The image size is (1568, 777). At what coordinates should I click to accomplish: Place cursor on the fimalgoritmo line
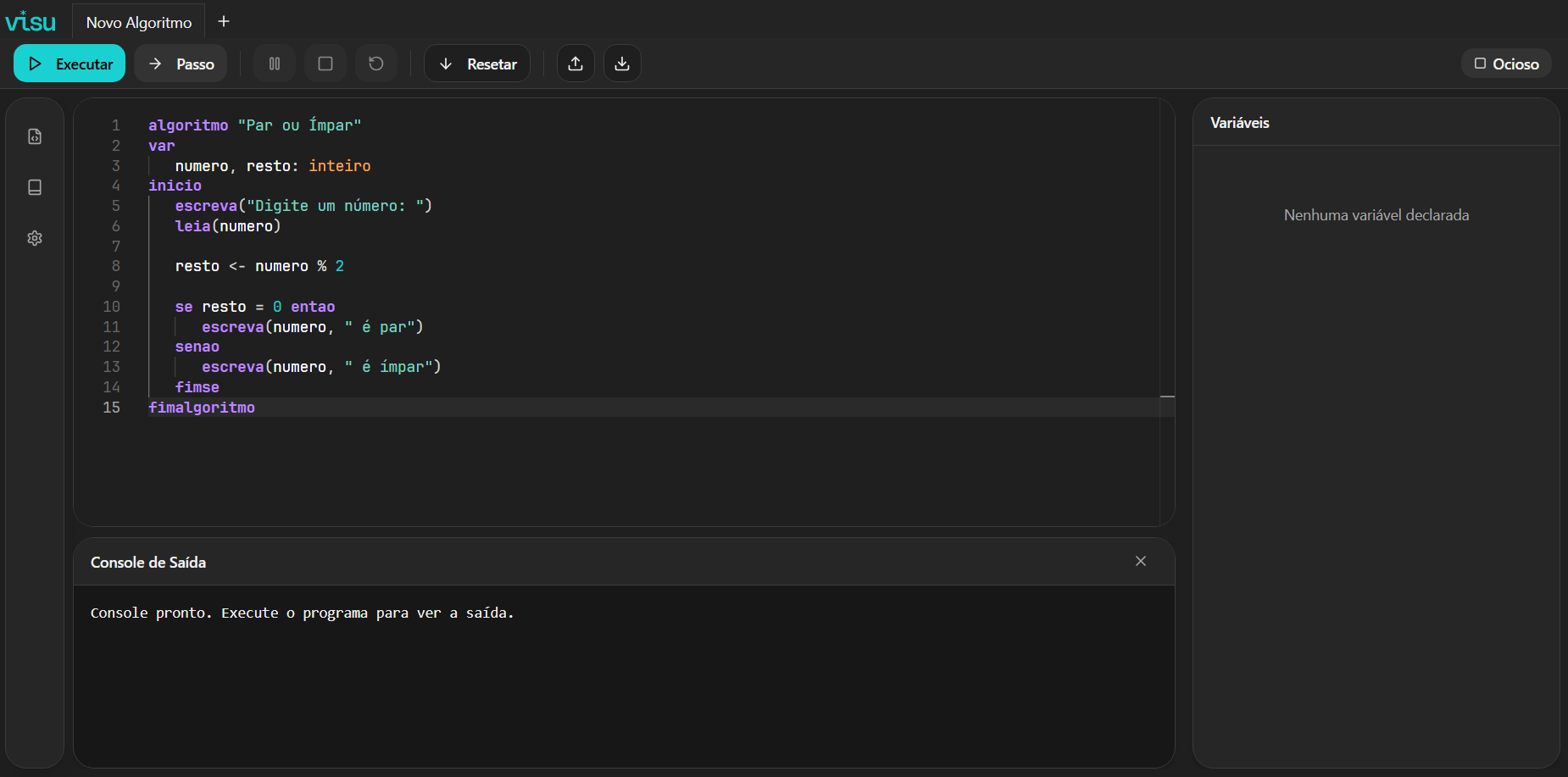tap(202, 408)
